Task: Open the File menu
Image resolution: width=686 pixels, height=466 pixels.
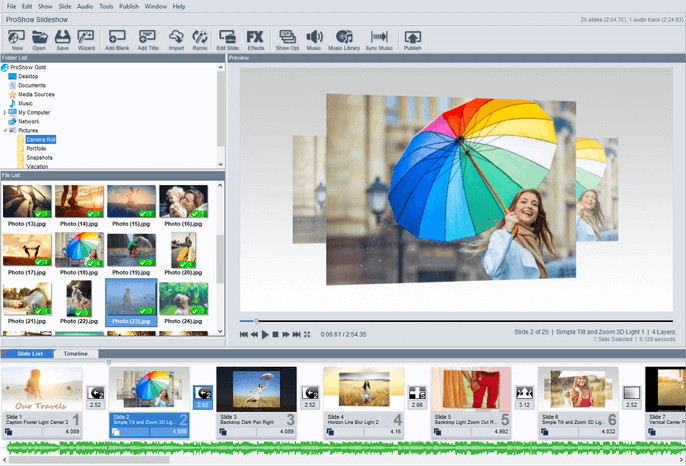Action: (x=11, y=6)
